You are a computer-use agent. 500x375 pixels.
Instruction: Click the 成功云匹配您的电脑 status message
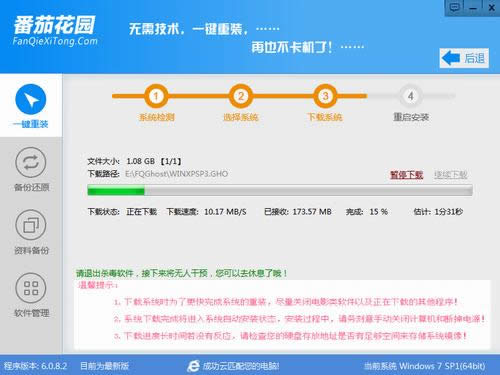pos(241,366)
